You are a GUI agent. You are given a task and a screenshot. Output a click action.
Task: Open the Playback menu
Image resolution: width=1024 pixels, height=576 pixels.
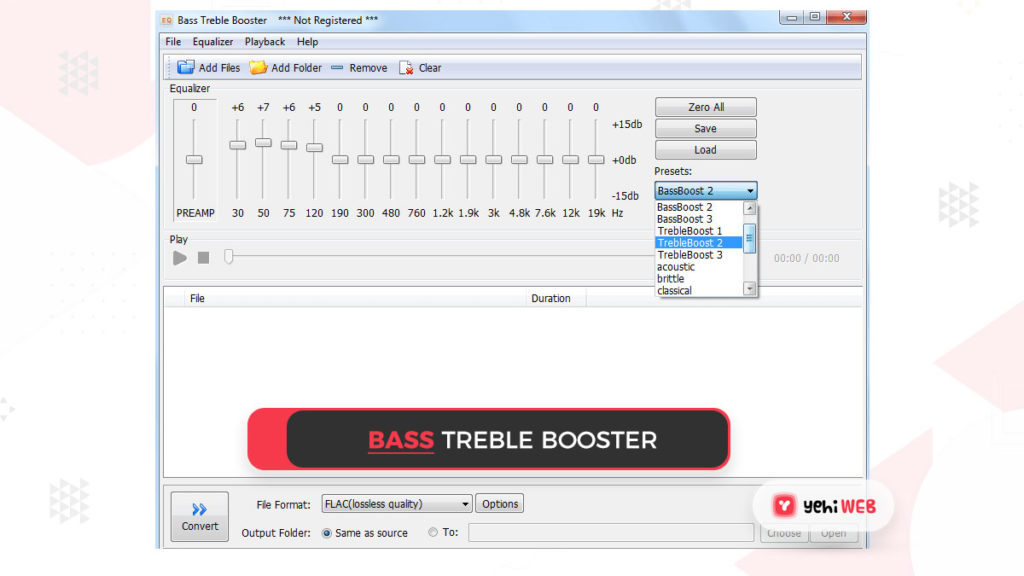click(x=265, y=42)
